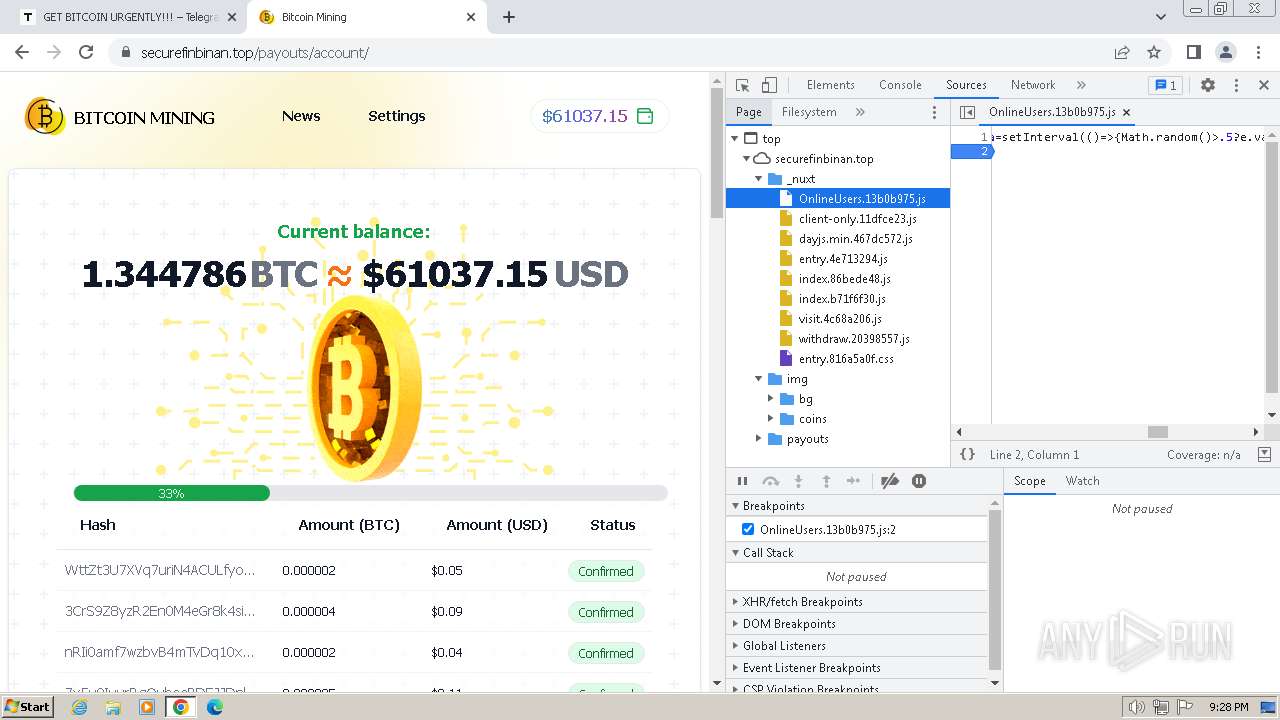The image size is (1280, 720).
Task: Expand the payouts folder
Action: click(x=759, y=439)
